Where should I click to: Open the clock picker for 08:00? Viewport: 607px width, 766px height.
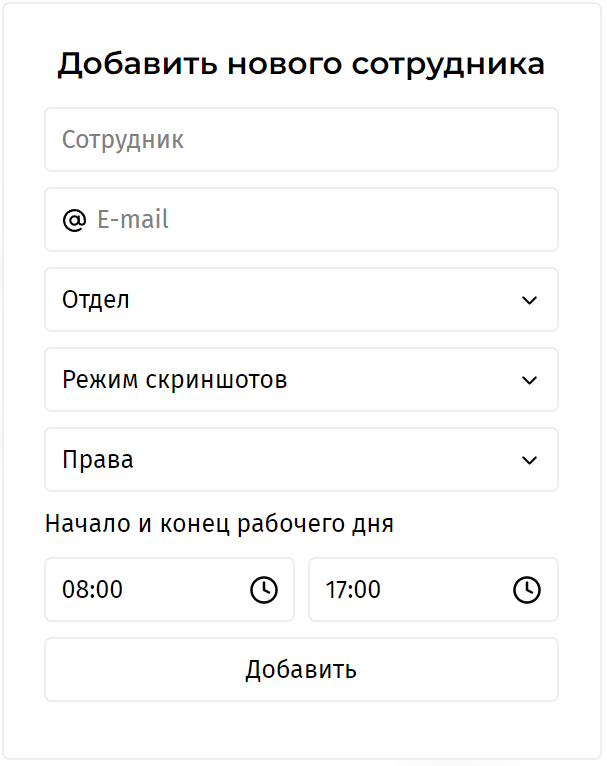tap(264, 590)
